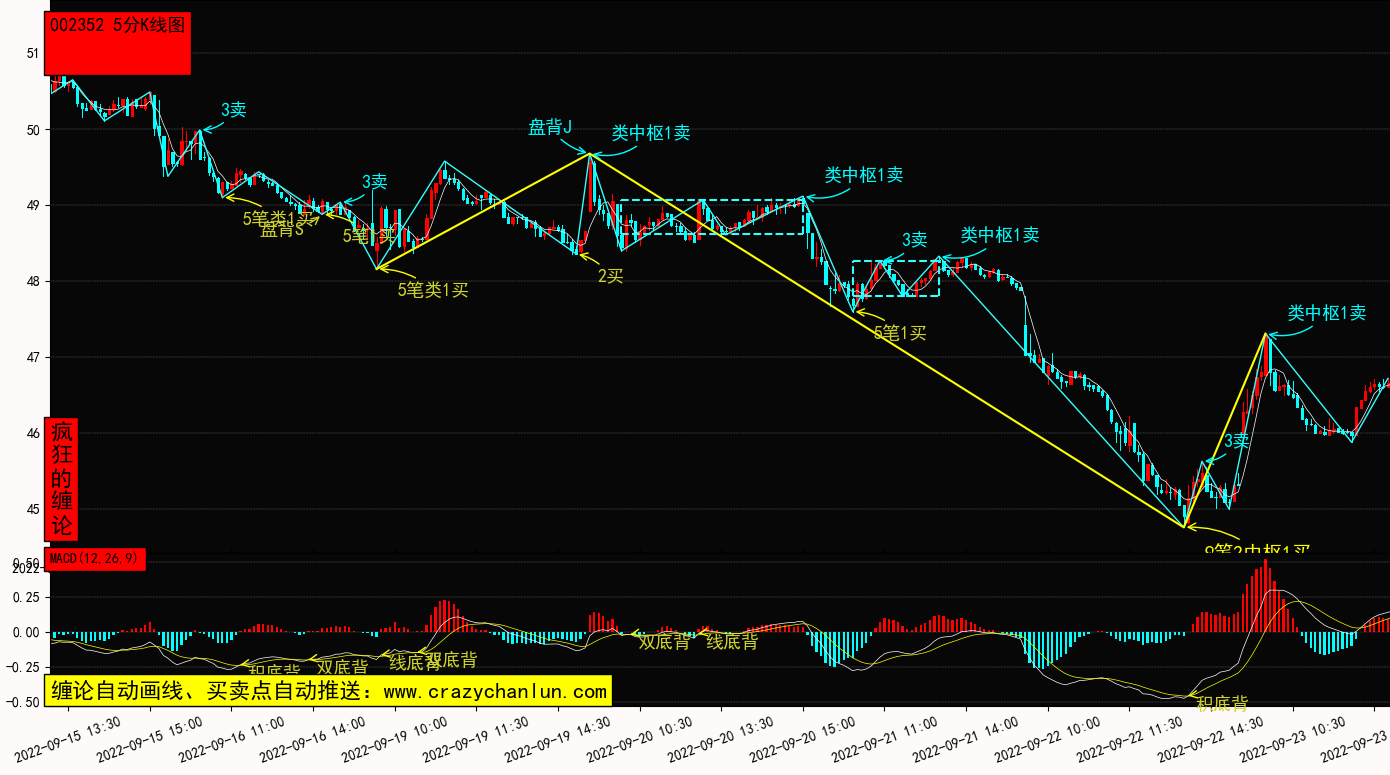1390x775 pixels.
Task: Click the 47 price axis label
Action: tap(33, 357)
